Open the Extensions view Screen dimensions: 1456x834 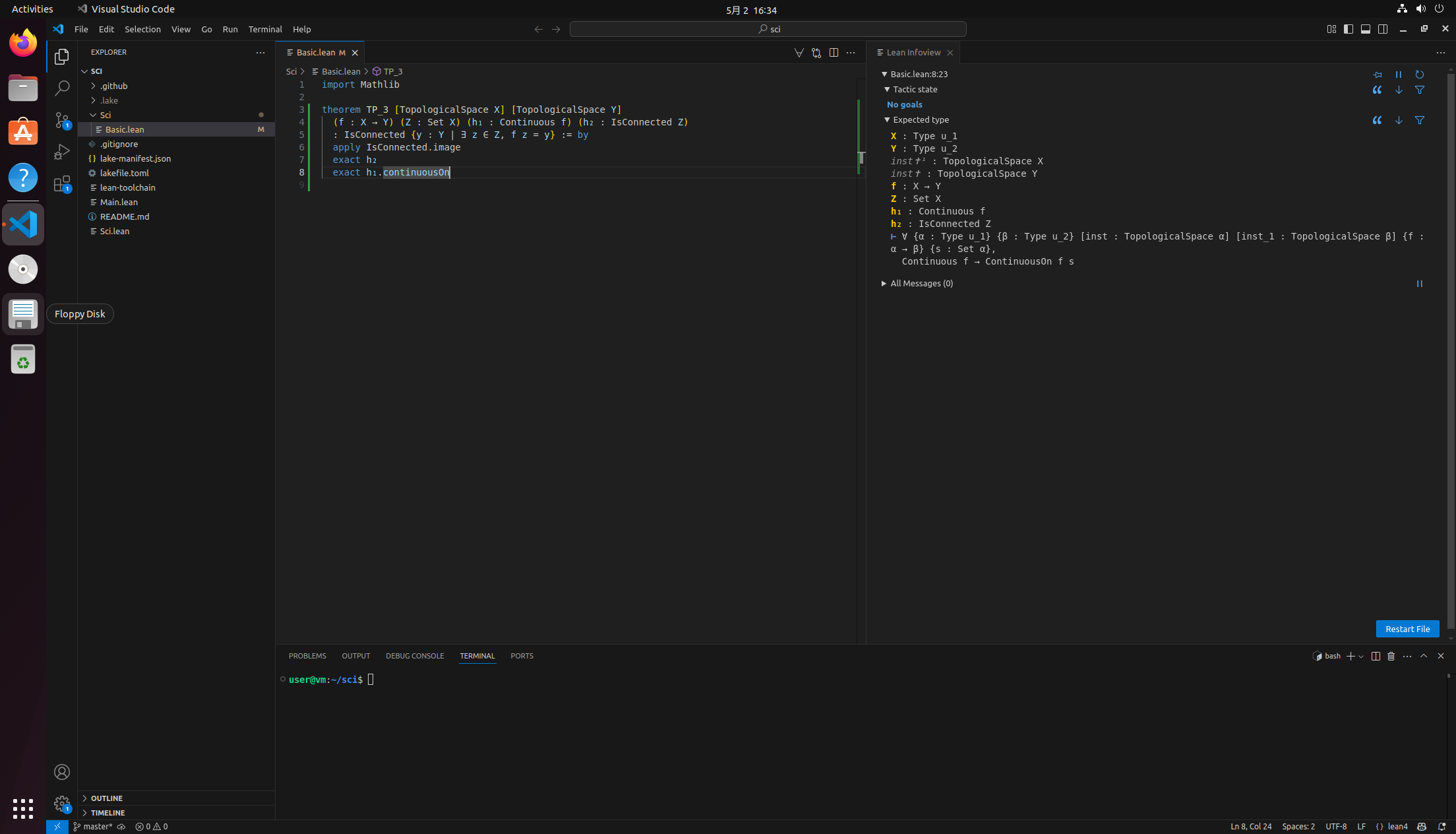[x=62, y=183]
